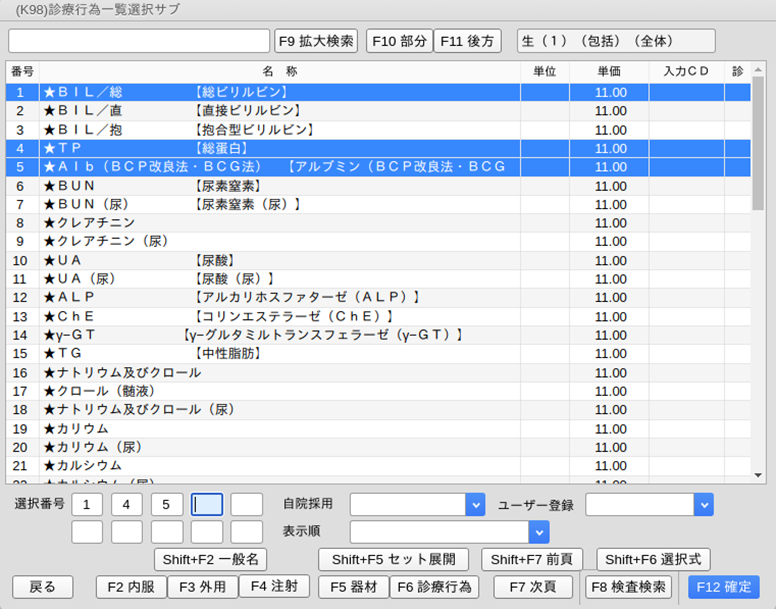Image resolution: width=776 pixels, height=609 pixels.
Task: Click the scrollbar down arrow in list
Action: pyautogui.click(x=759, y=475)
